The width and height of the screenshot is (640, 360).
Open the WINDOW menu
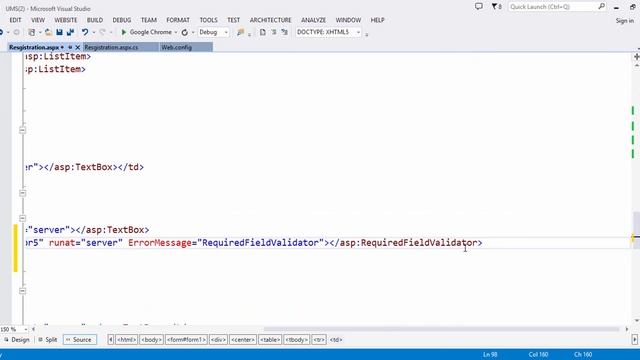click(348, 20)
